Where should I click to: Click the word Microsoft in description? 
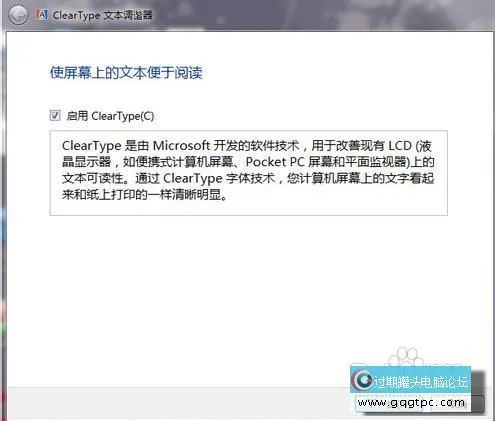pos(181,146)
